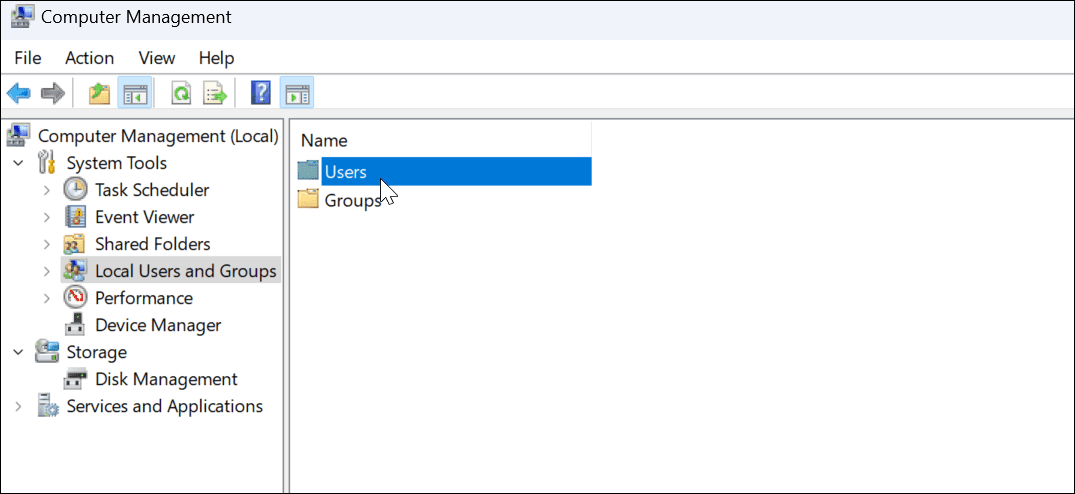Select Disk Management in the tree
The width and height of the screenshot is (1075, 494).
coord(167,379)
